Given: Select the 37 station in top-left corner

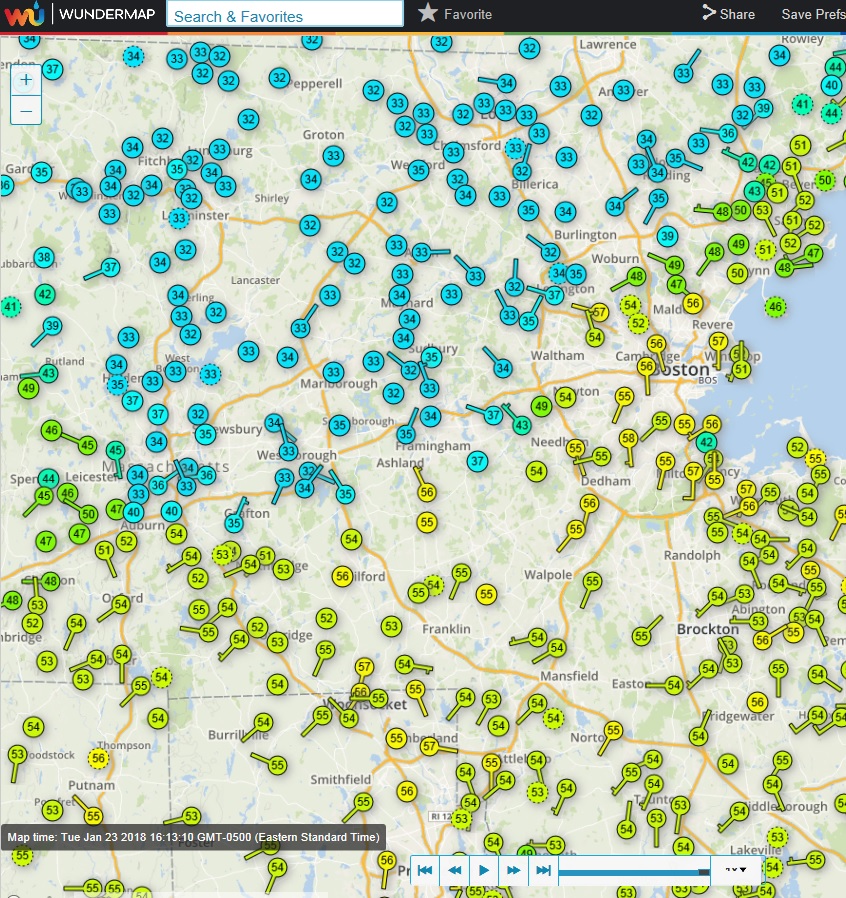Looking at the screenshot, I should pos(52,70).
